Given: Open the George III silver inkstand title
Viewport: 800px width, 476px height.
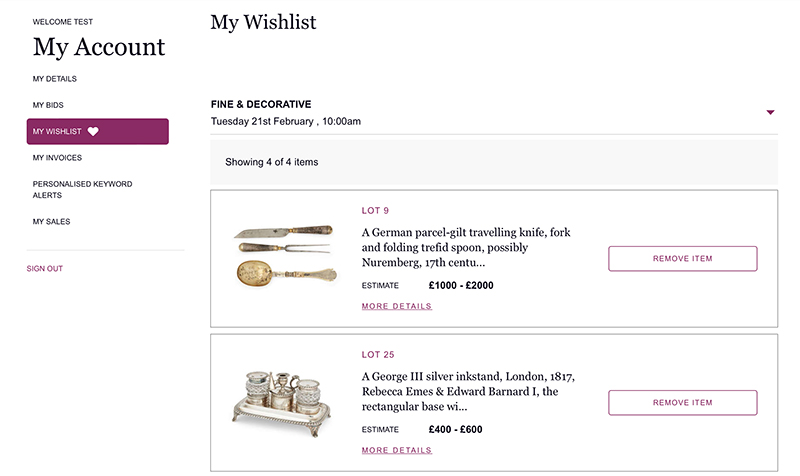Looking at the screenshot, I should coord(467,391).
